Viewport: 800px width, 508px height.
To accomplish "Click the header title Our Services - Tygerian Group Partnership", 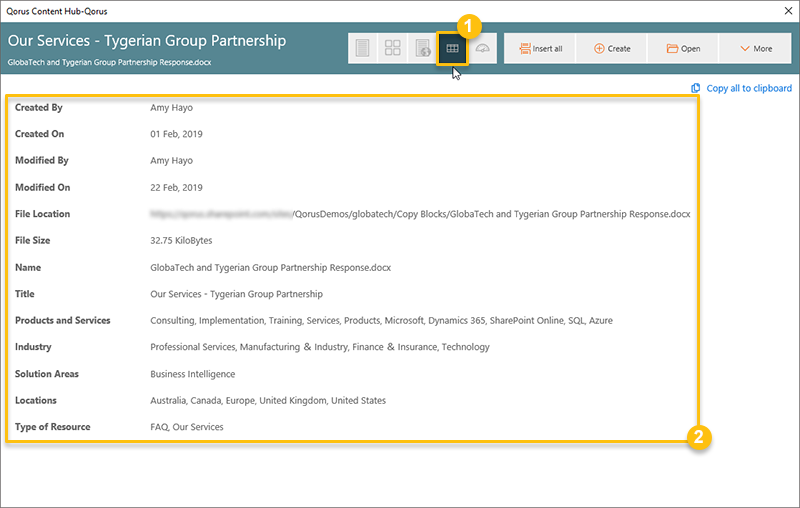I will click(147, 41).
